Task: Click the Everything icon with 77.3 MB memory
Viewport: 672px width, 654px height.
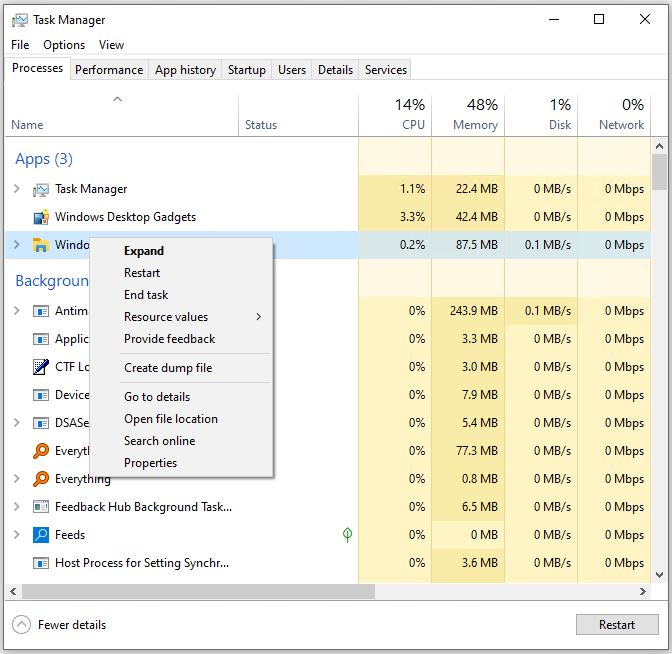Action: click(x=41, y=451)
